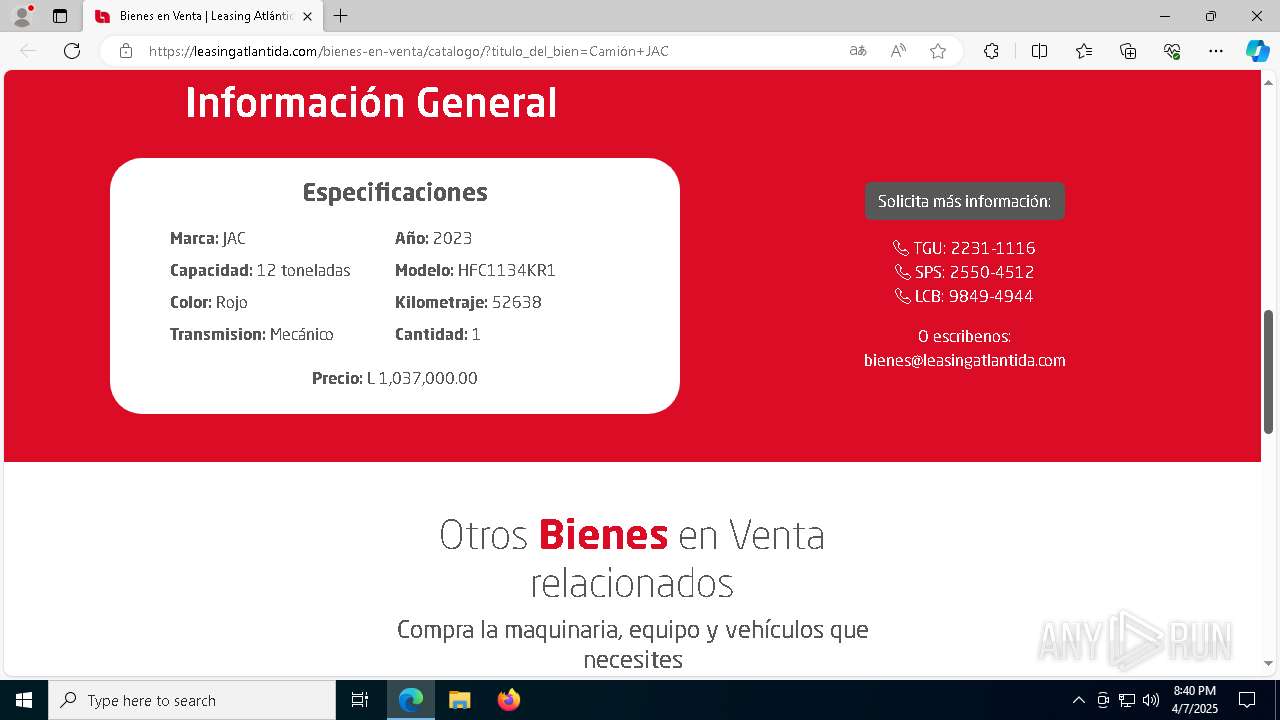Select the Capacidad 12 toneladas text
The image size is (1280, 720).
pos(260,270)
